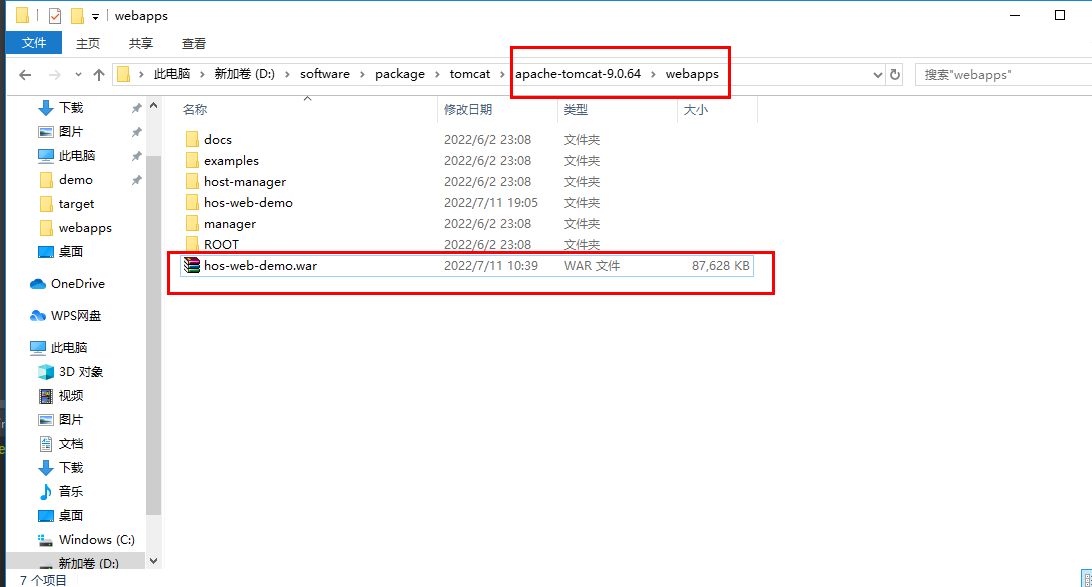Open WPS网盘 in the navigation pane

pos(75,316)
